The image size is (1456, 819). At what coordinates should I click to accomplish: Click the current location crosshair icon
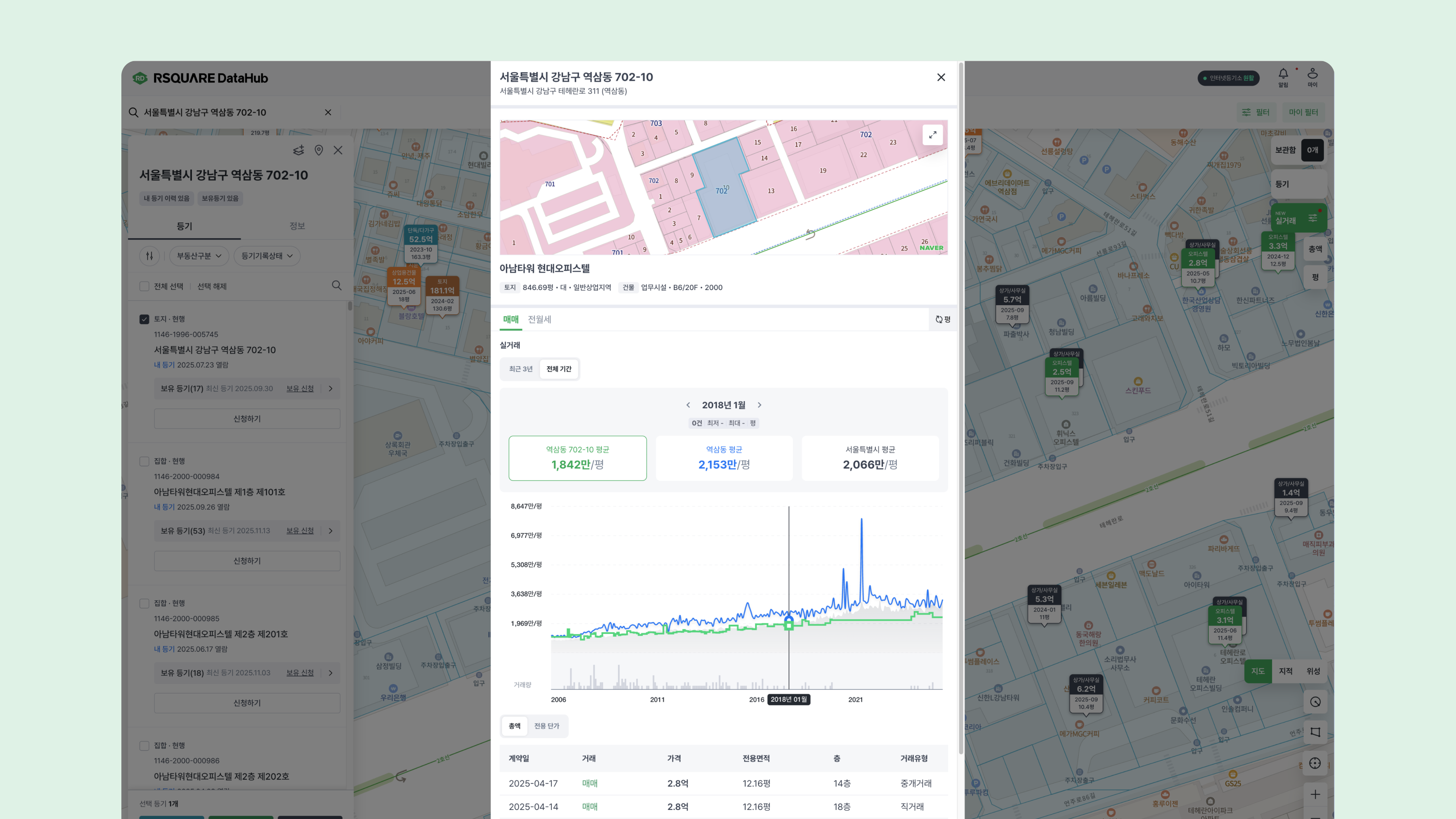pyautogui.click(x=1315, y=763)
